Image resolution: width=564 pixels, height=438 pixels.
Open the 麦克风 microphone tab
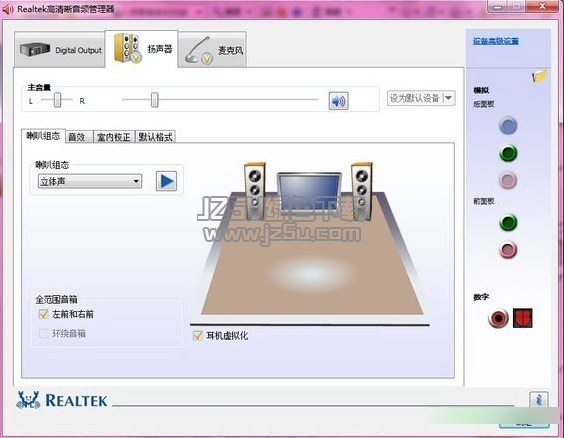click(213, 50)
